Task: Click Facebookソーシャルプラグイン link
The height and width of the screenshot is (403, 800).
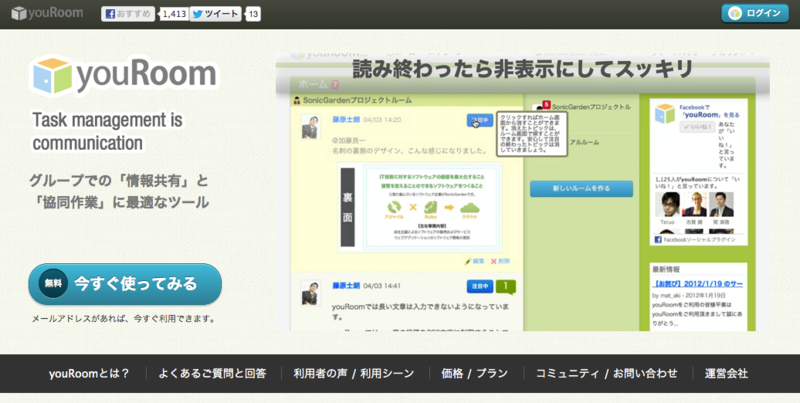Action: [x=695, y=239]
